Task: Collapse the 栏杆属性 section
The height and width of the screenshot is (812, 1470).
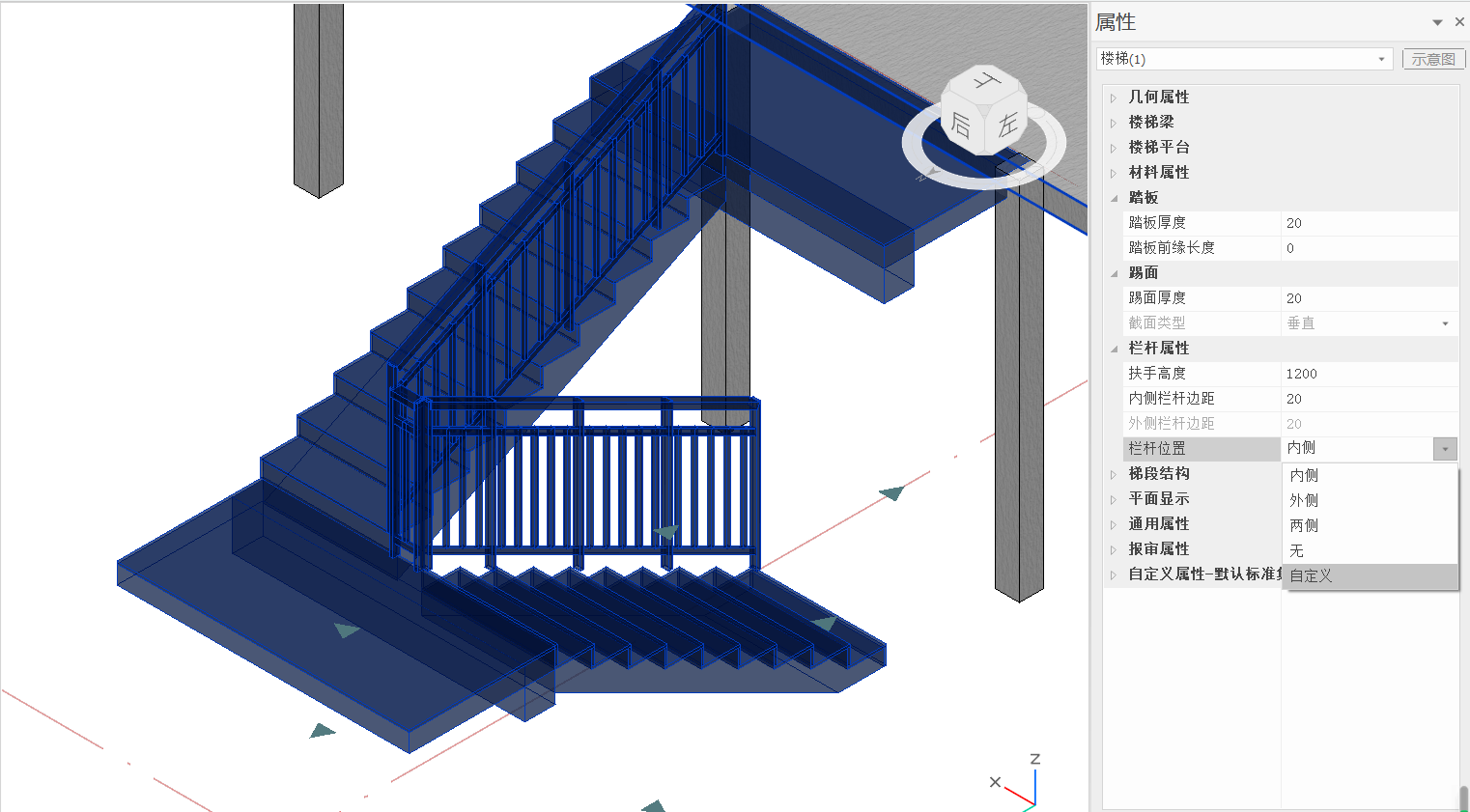Action: click(x=1114, y=349)
